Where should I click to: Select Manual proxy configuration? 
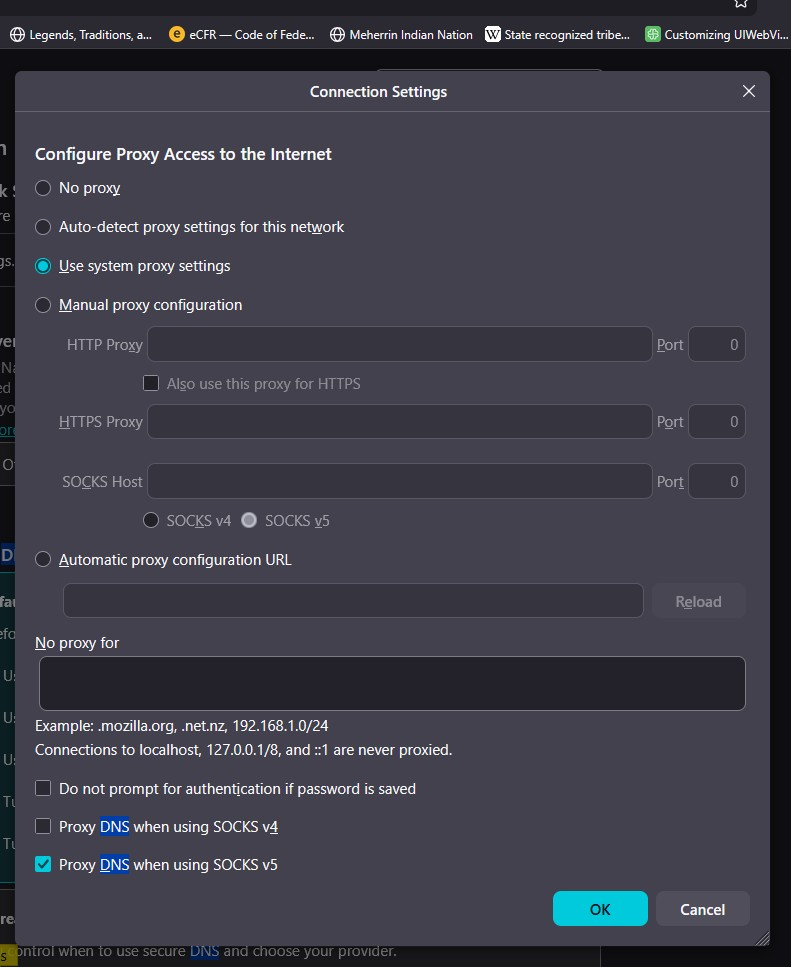click(43, 305)
